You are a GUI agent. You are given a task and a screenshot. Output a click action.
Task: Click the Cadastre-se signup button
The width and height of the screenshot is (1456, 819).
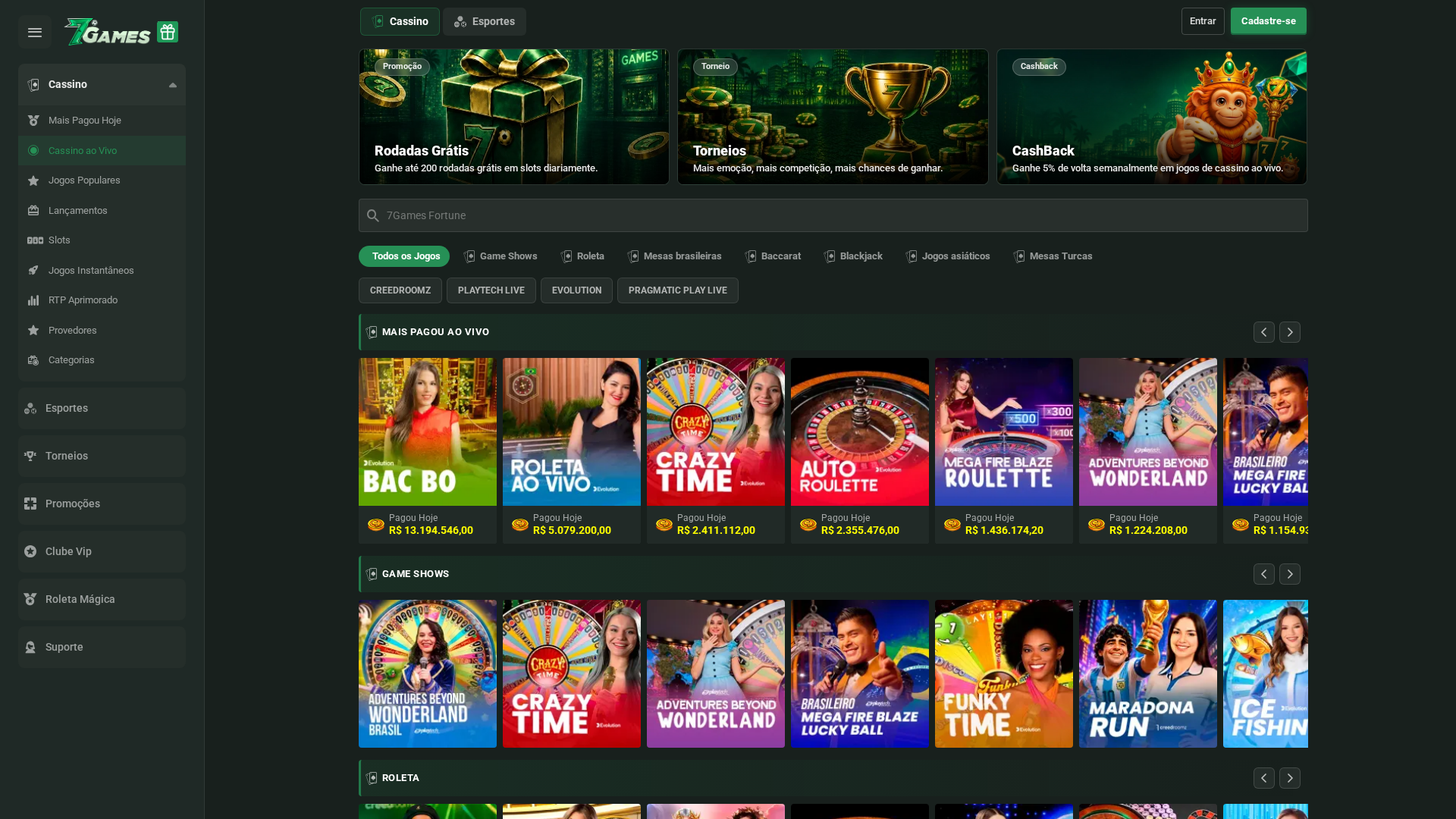coord(1269,21)
